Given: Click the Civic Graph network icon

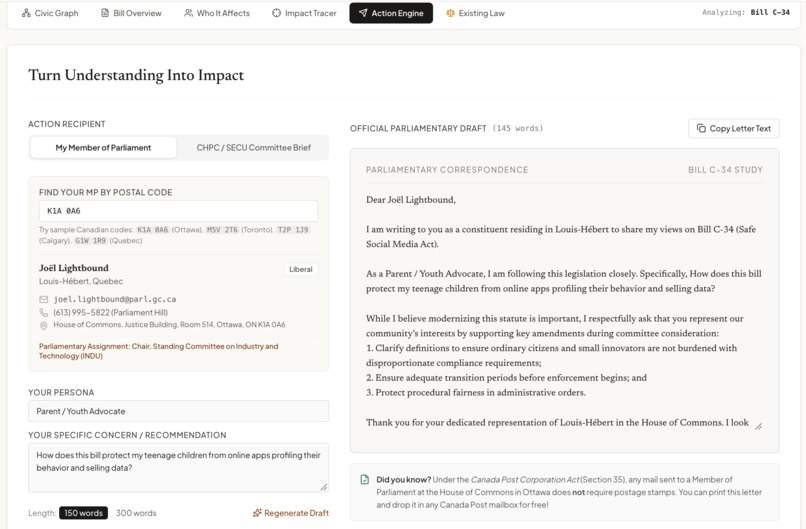Looking at the screenshot, I should pos(26,13).
